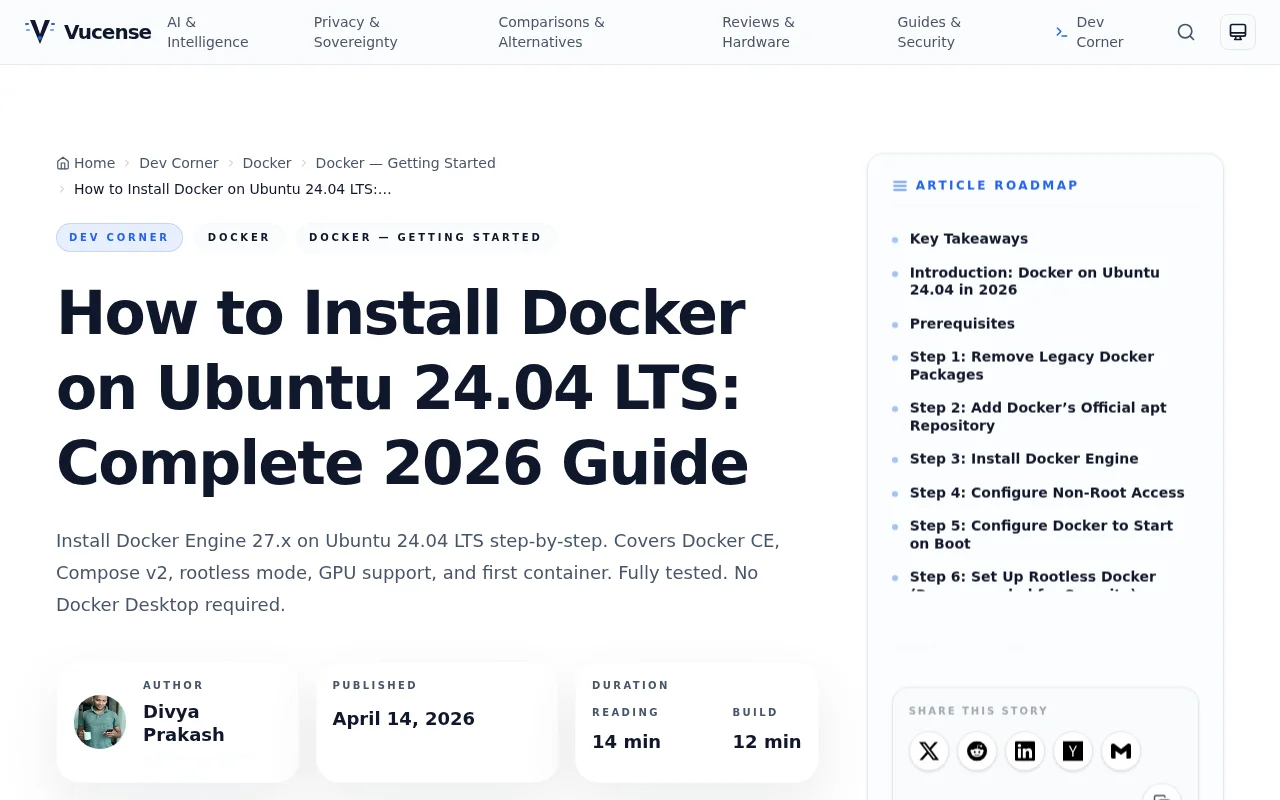
Task: Click the current page breadcrumb title
Action: (233, 189)
